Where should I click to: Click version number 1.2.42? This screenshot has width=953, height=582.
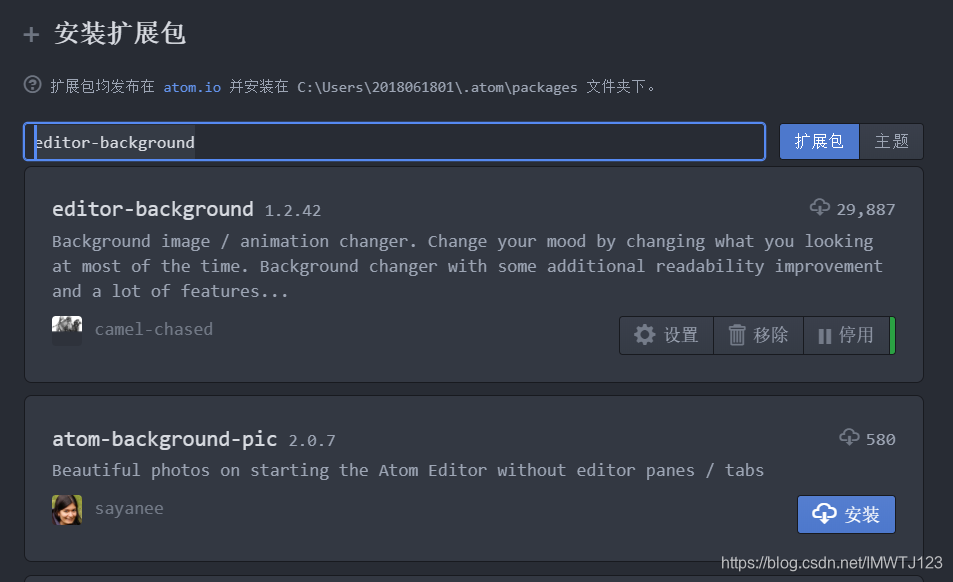click(x=292, y=211)
